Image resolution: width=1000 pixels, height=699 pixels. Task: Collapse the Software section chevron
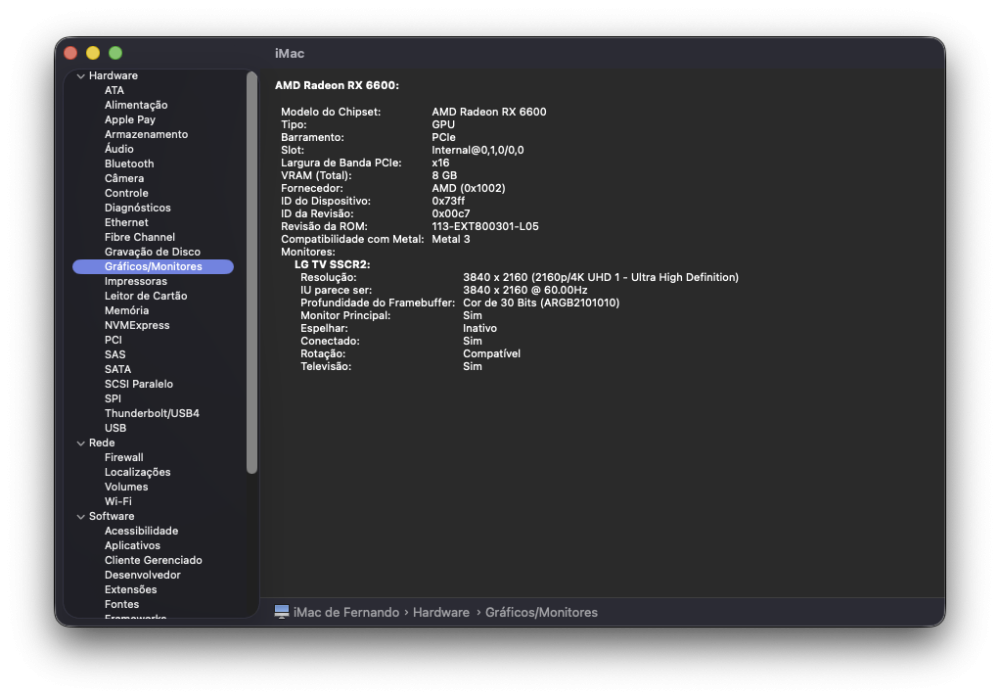coord(80,517)
